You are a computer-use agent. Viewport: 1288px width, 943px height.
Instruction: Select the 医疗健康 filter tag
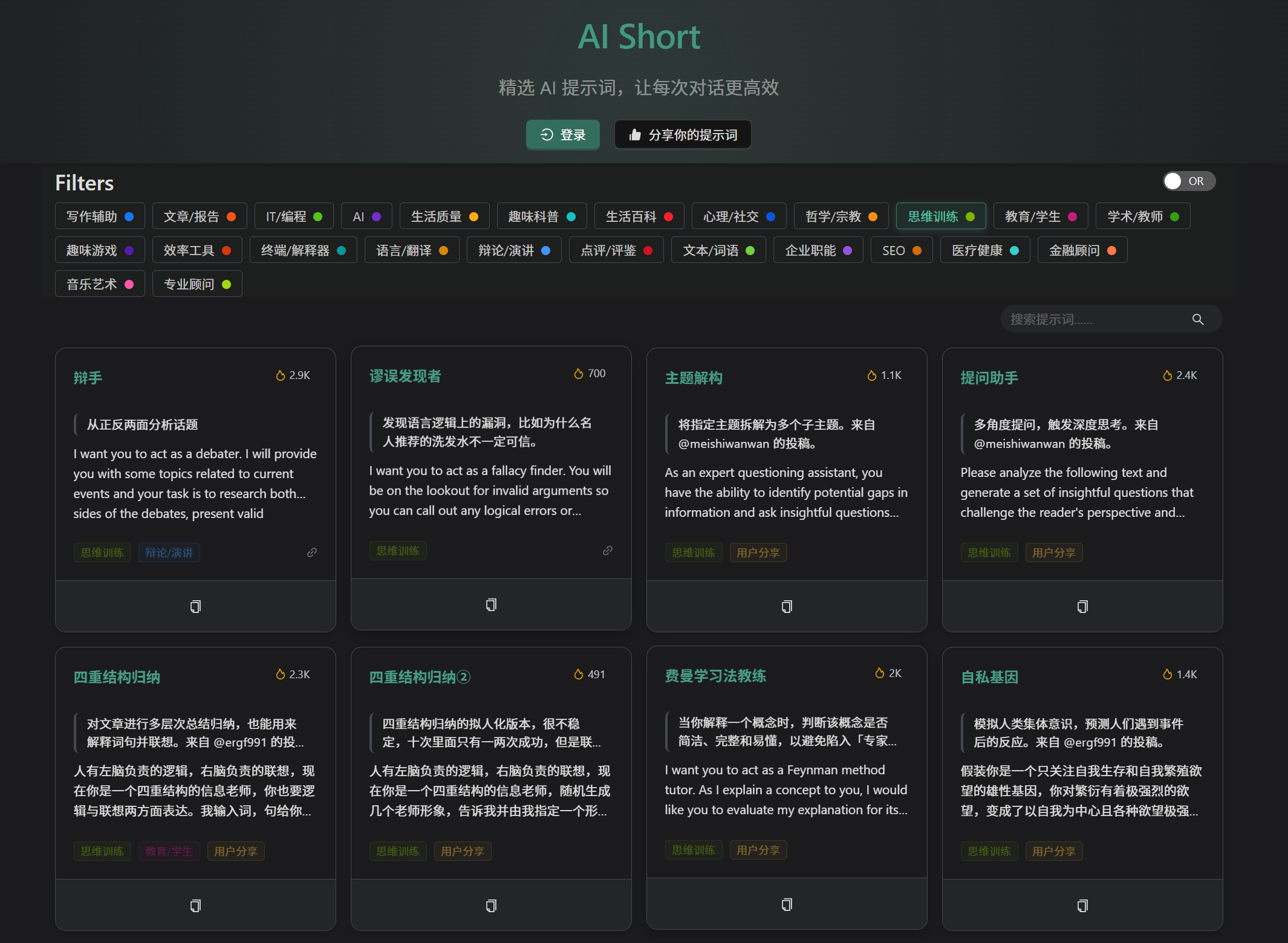pos(984,250)
